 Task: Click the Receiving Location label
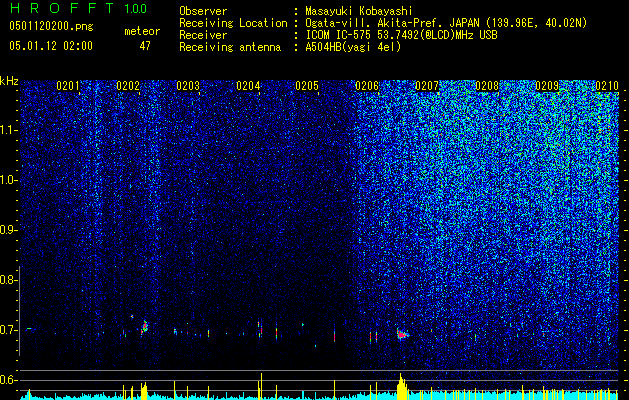pyautogui.click(x=233, y=23)
